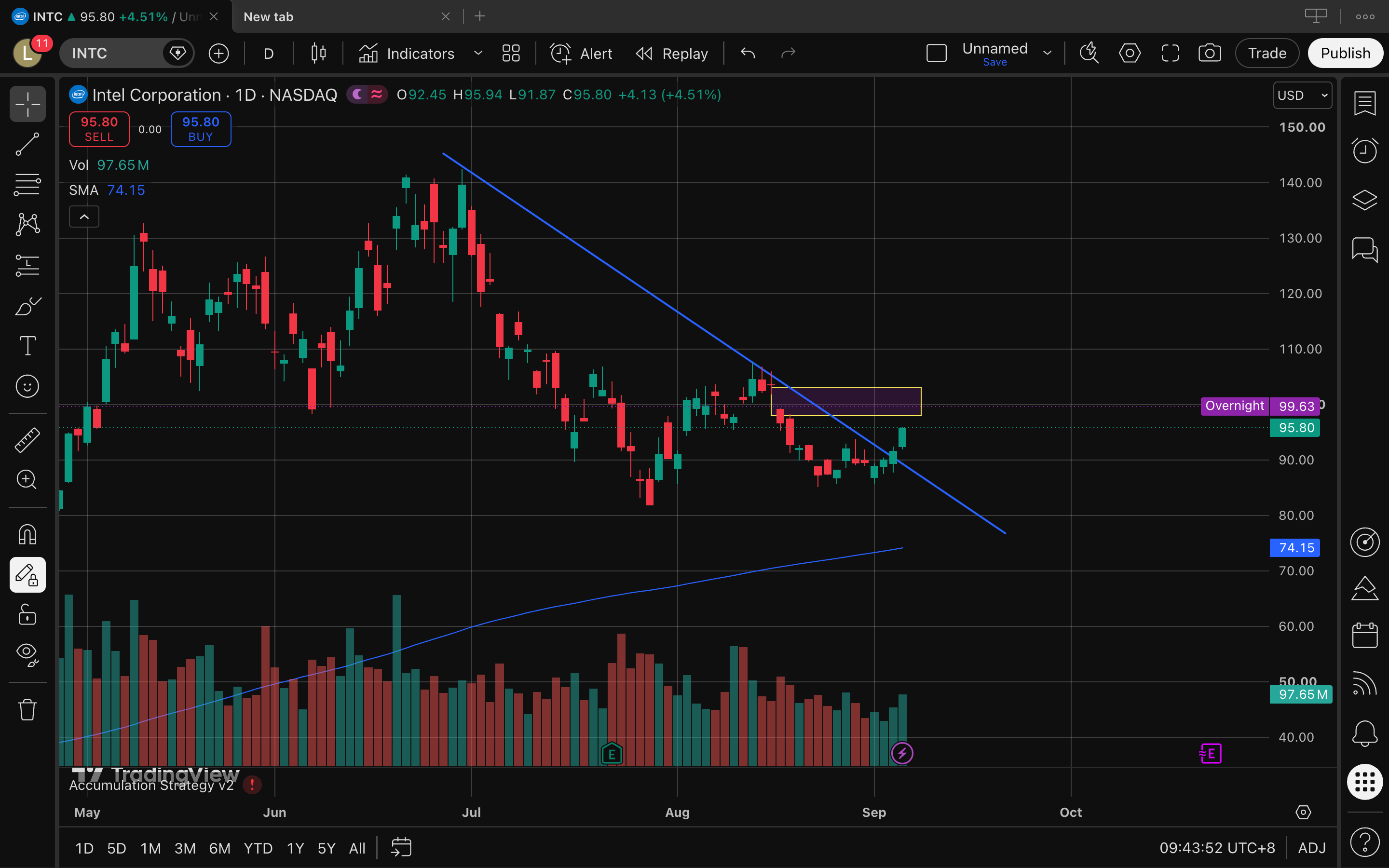Open the timezone selector 09:43:52 UTC+8

point(1217,848)
